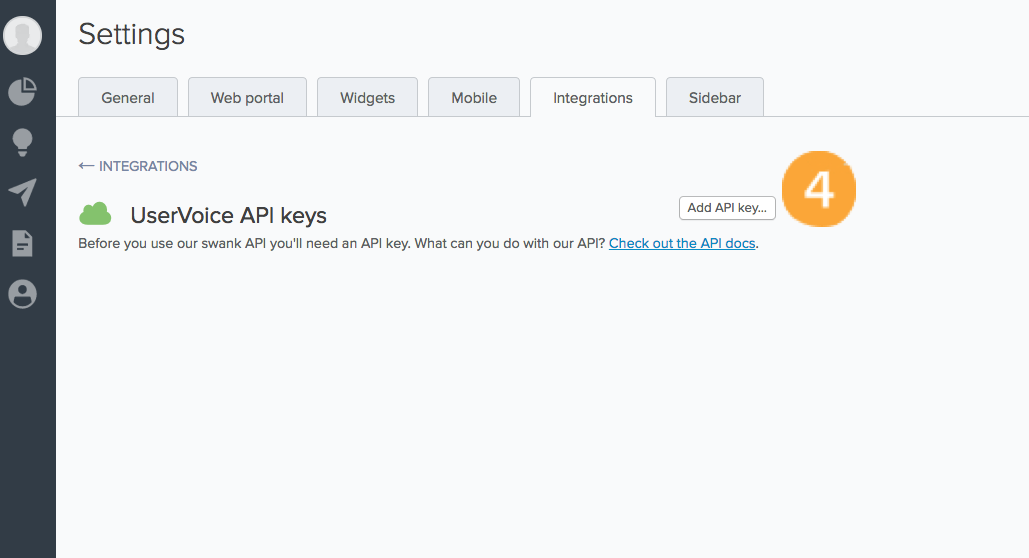Click the Add API key button
1029x558 pixels.
tap(727, 207)
